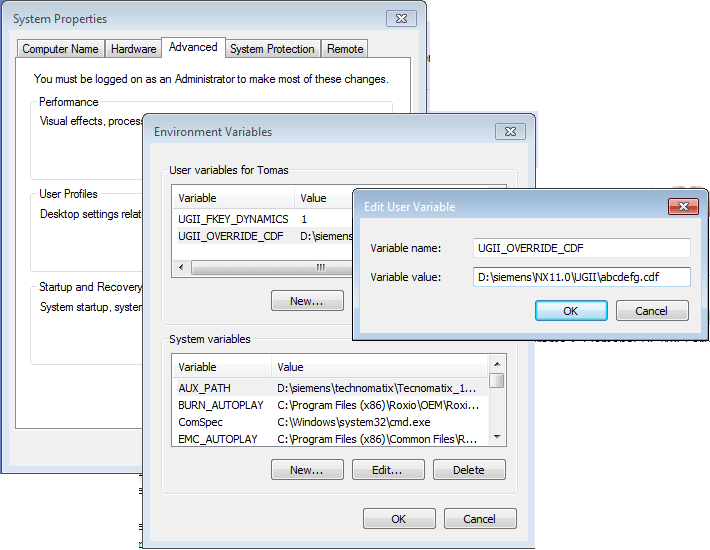
Task: Click OK in Environment Variables dialog
Action: click(x=399, y=519)
